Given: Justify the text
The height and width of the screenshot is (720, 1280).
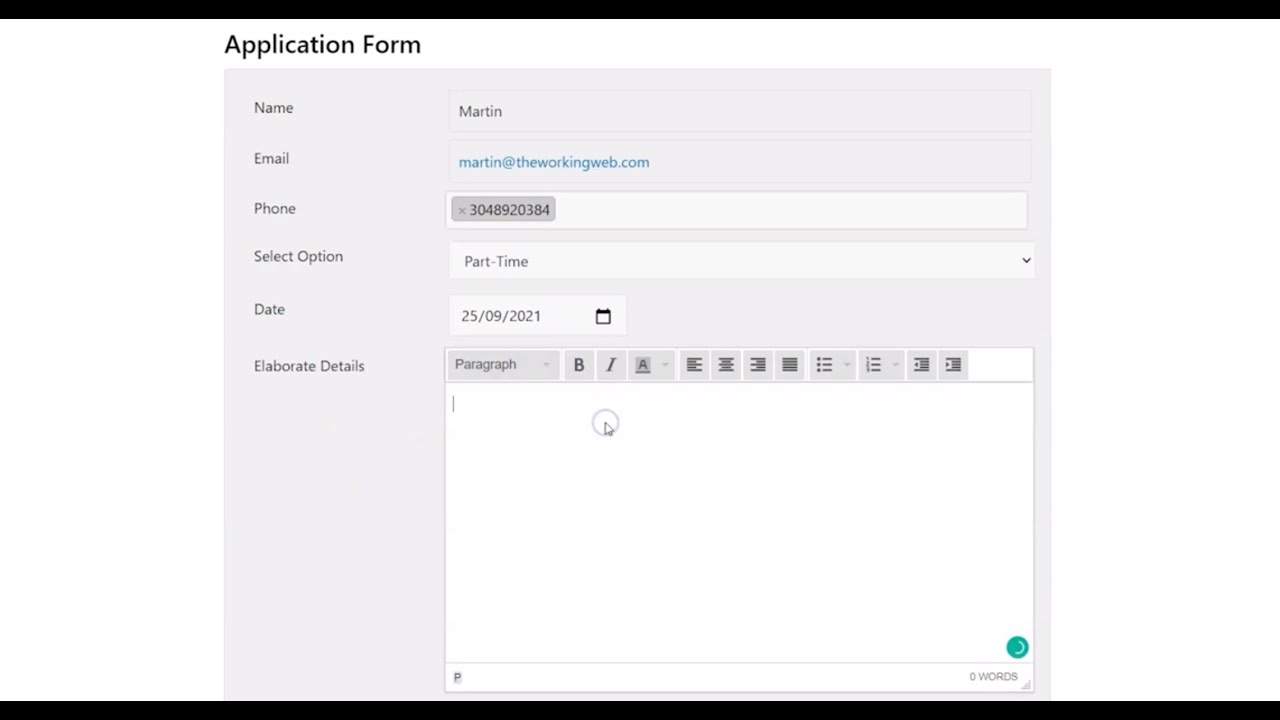Looking at the screenshot, I should [x=790, y=365].
